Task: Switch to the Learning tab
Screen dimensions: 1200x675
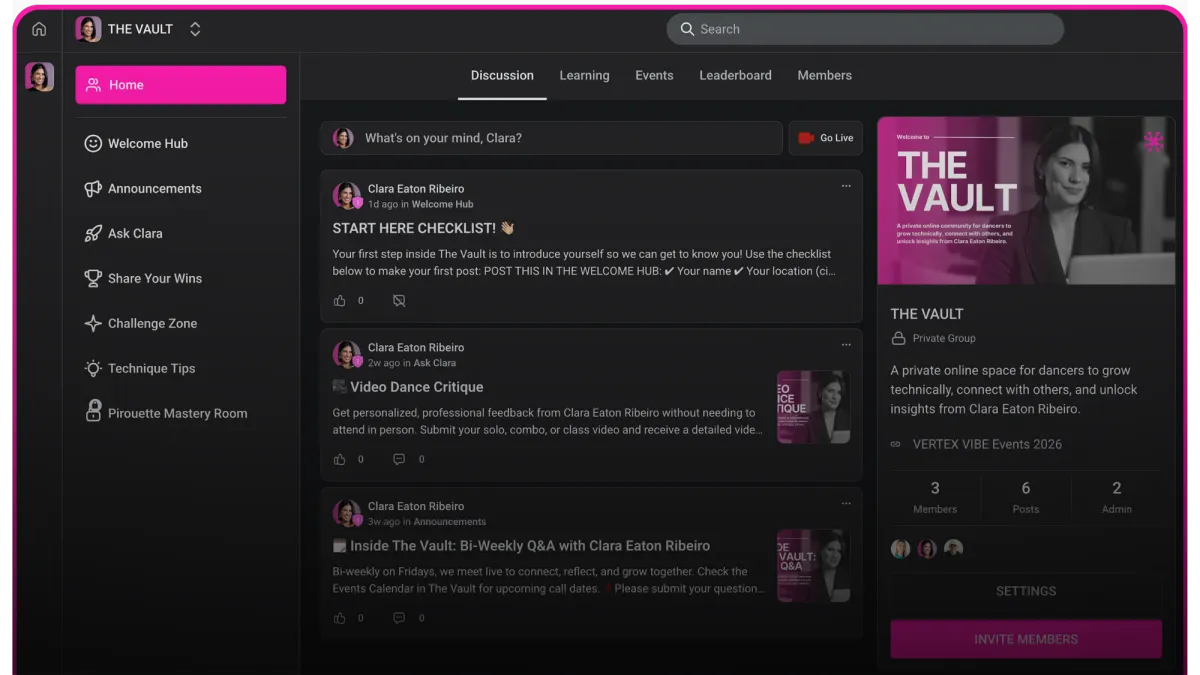Action: 584,75
